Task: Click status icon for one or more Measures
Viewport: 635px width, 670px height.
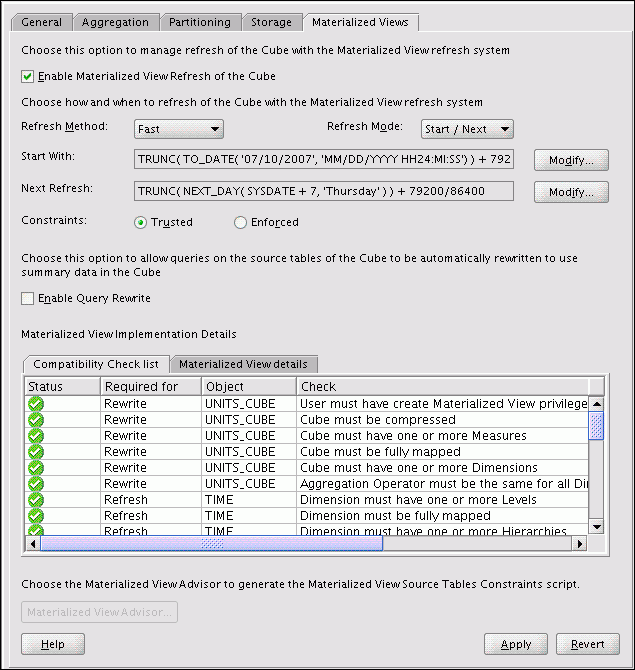Action: click(36, 436)
